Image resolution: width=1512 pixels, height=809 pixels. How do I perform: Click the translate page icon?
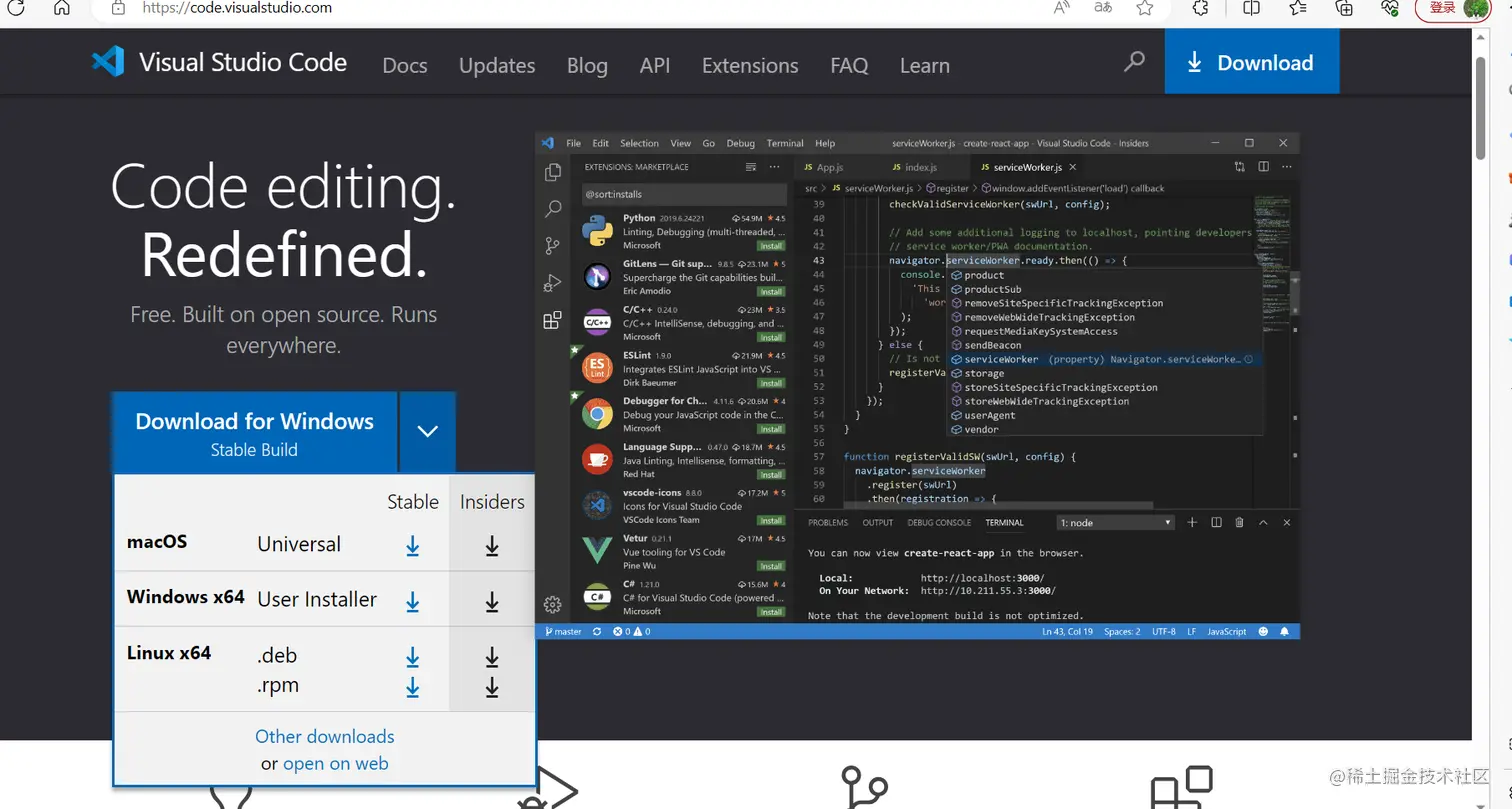tap(1103, 8)
